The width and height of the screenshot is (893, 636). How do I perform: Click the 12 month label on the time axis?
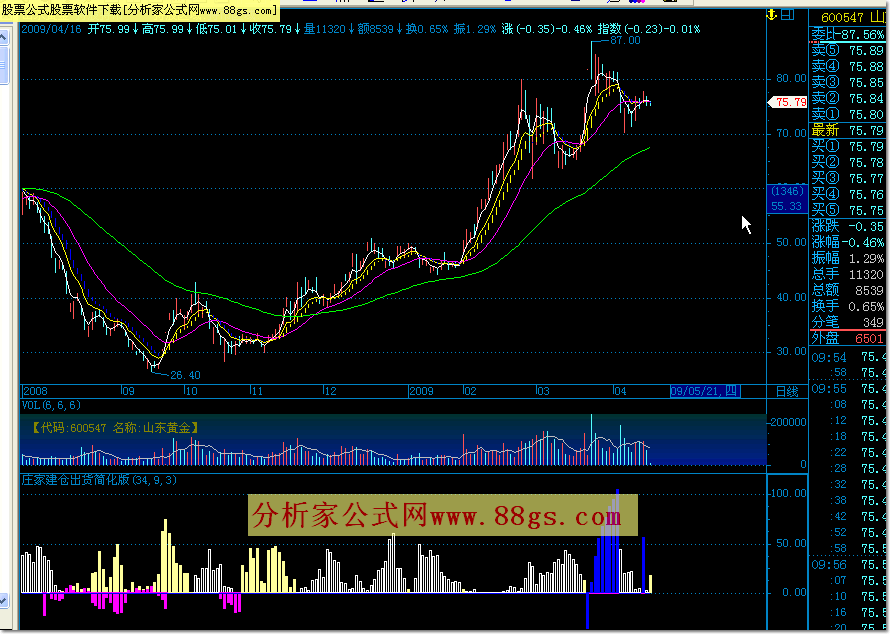tap(330, 391)
